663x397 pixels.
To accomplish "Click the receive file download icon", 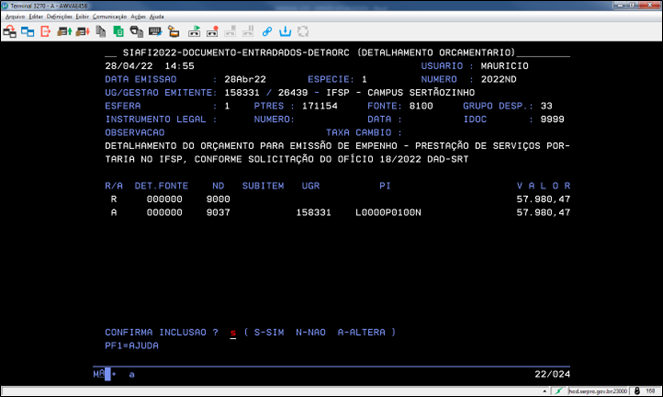I will pyautogui.click(x=82, y=31).
